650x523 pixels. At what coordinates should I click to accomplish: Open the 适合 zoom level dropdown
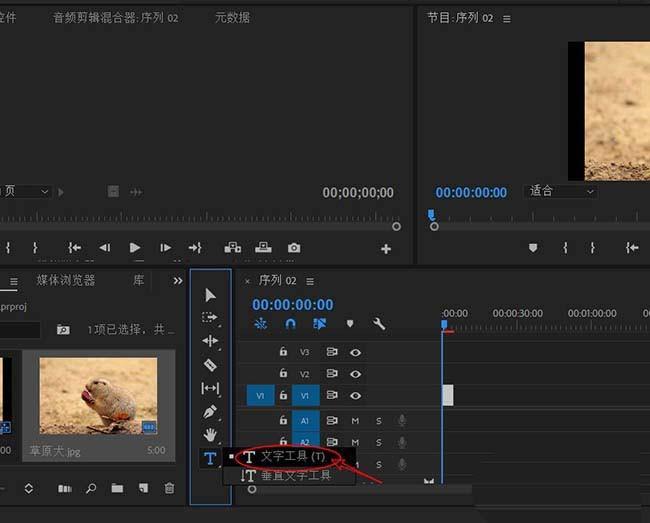[x=561, y=191]
